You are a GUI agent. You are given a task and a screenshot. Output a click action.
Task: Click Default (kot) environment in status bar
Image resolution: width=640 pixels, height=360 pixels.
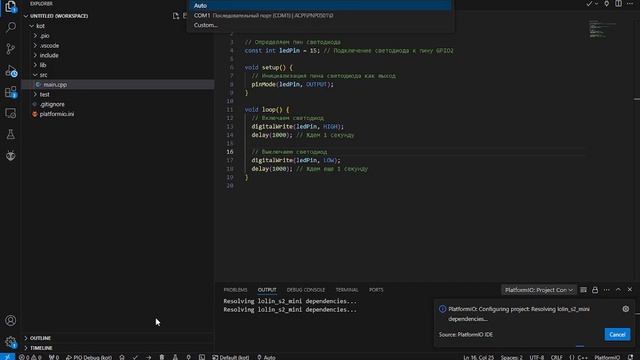231,357
